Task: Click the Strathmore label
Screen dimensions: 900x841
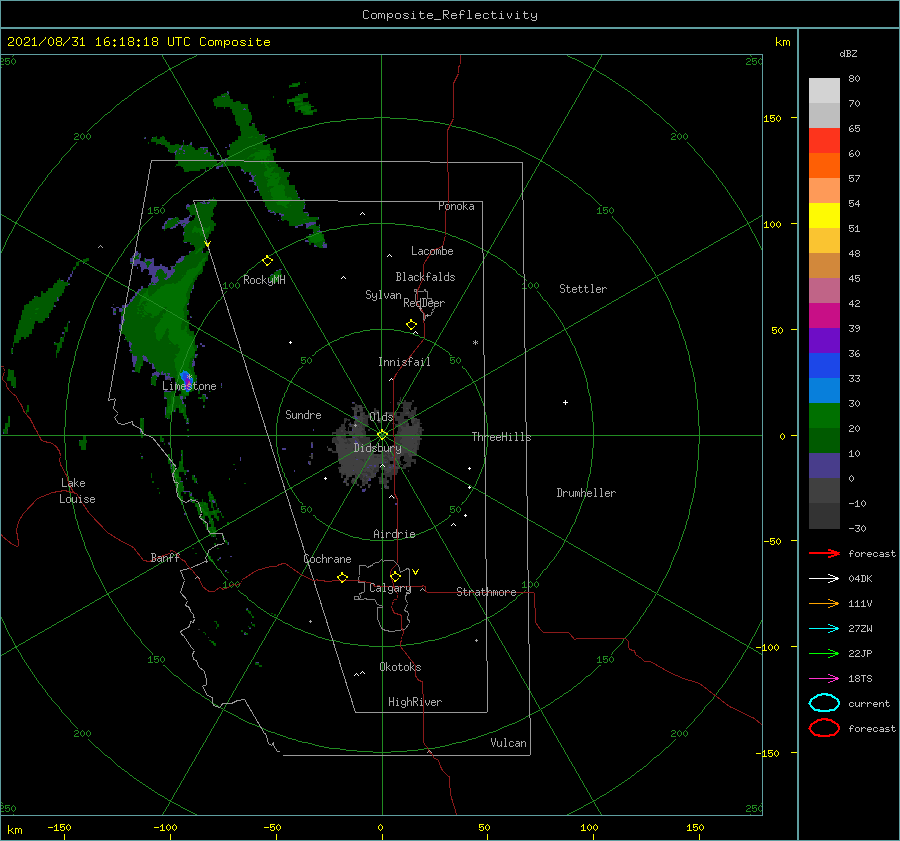Action: click(486, 592)
